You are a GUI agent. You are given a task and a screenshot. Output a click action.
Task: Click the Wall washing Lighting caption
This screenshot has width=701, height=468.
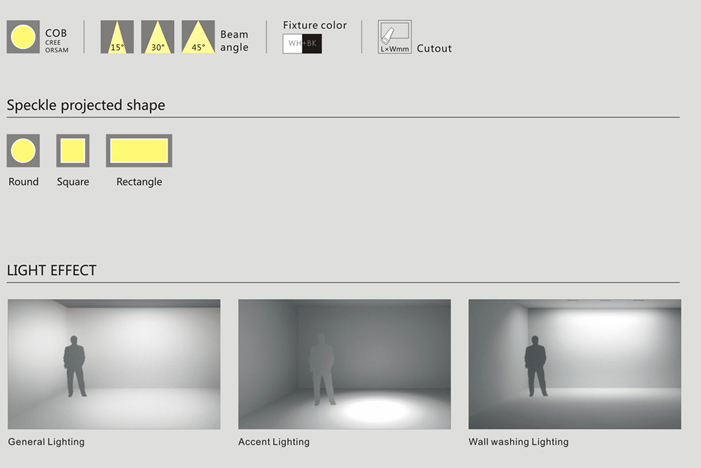[519, 442]
